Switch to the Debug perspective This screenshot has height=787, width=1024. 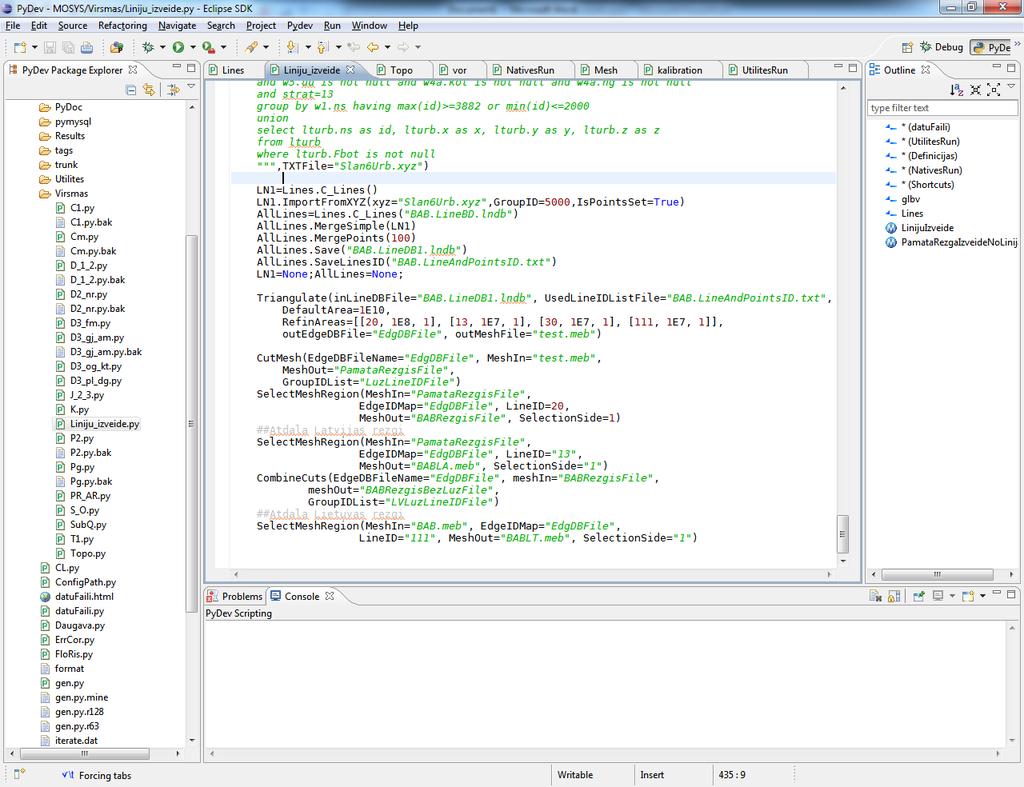pyautogui.click(x=941, y=47)
